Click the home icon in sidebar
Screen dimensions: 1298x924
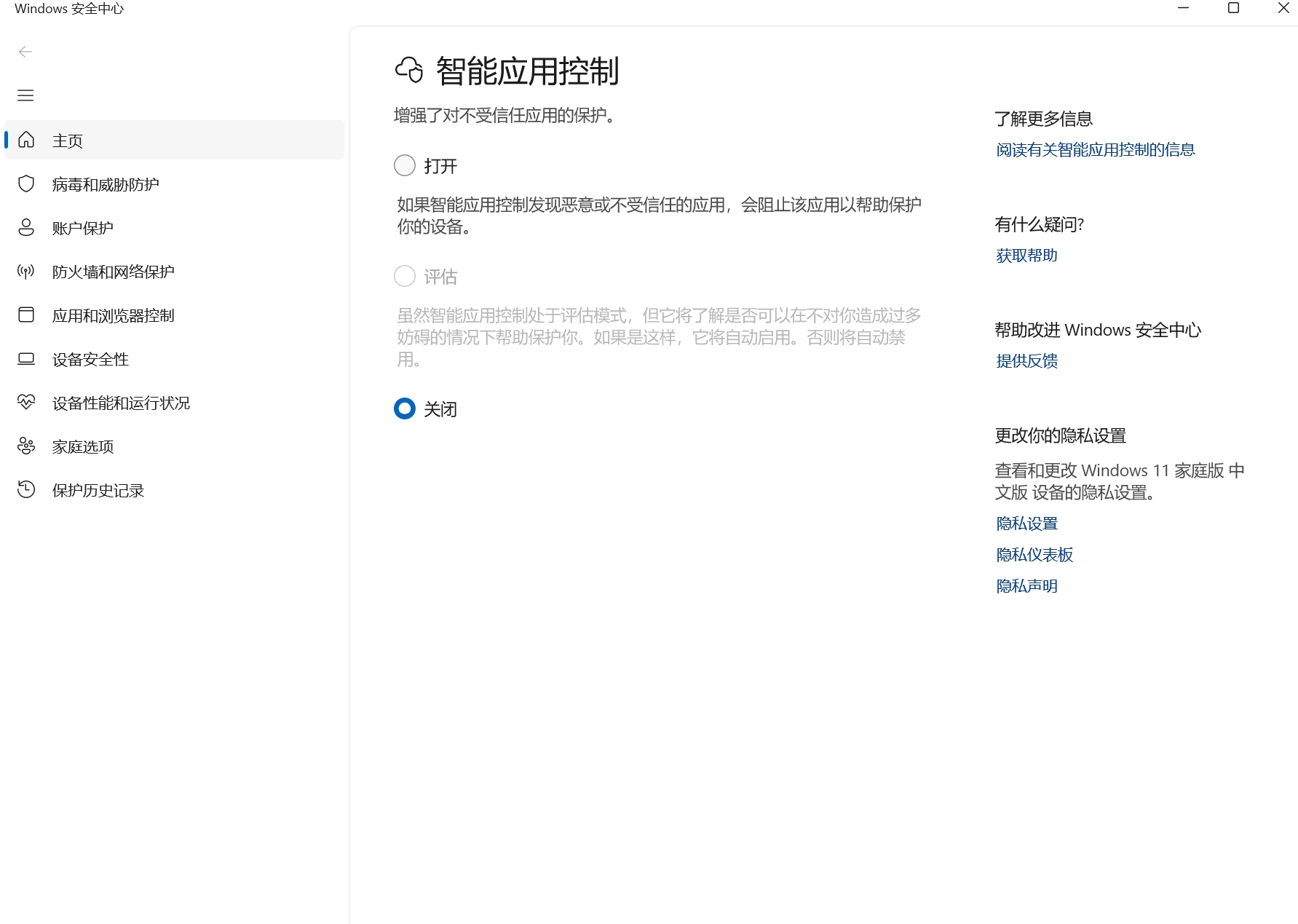point(26,140)
